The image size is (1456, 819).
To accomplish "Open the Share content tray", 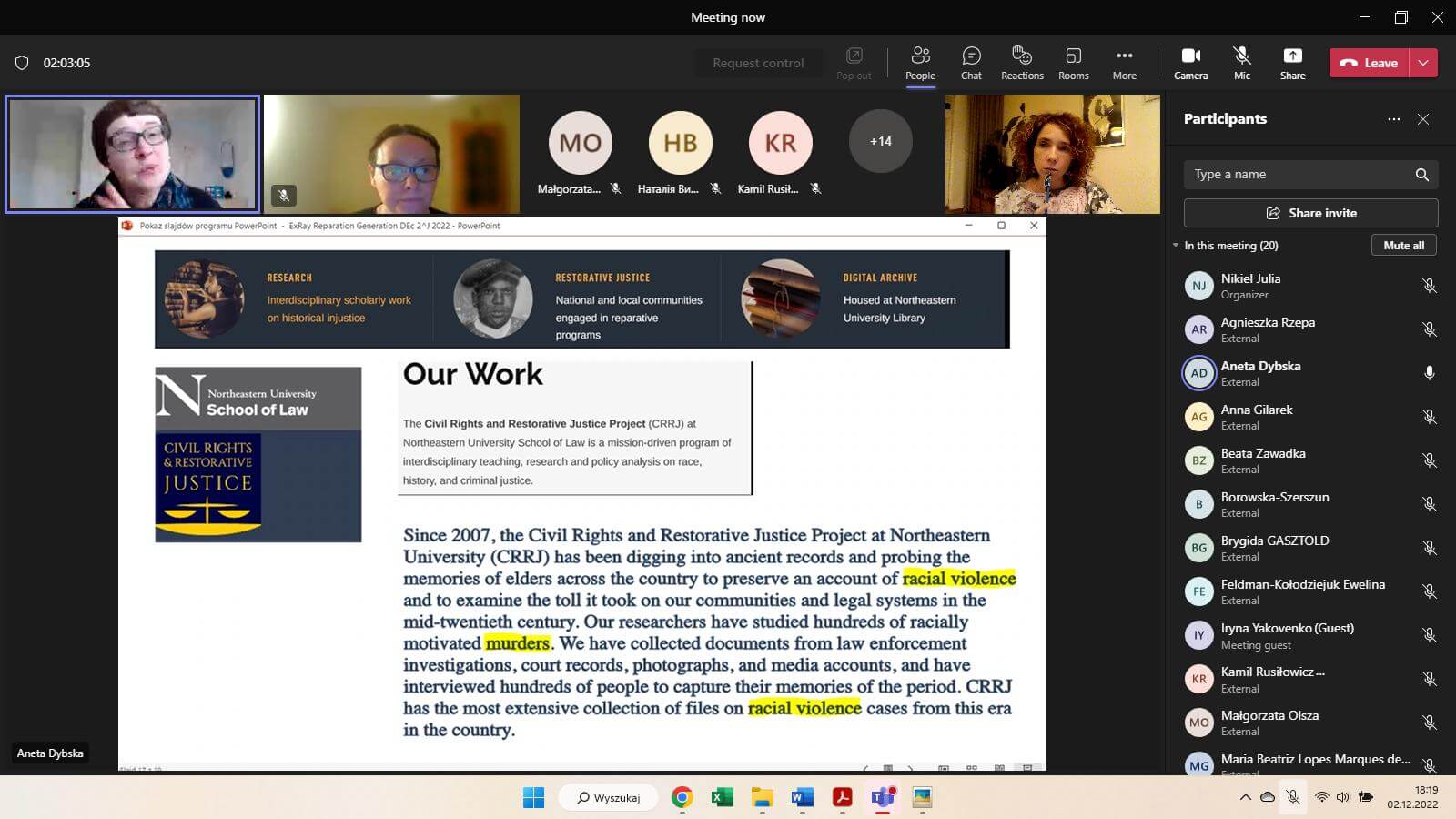I will point(1292,63).
